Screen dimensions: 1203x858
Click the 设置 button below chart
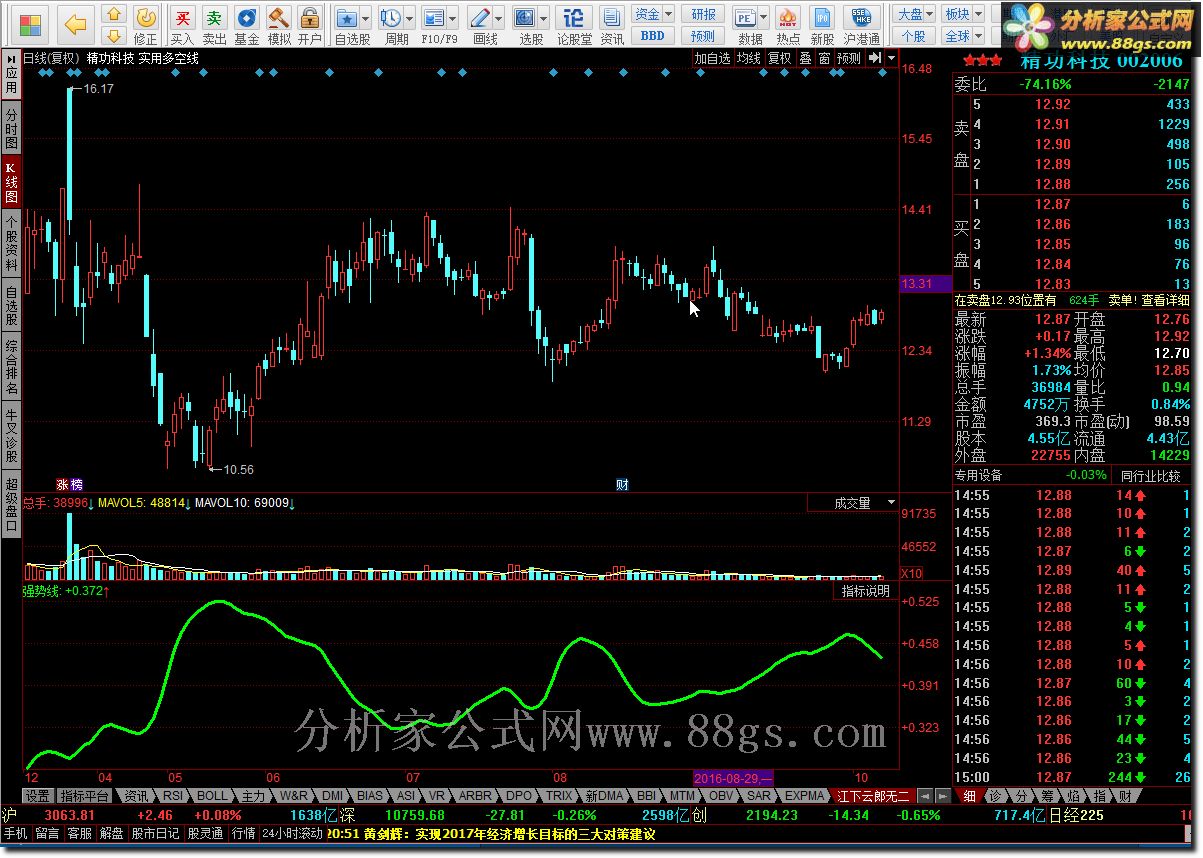tap(38, 796)
